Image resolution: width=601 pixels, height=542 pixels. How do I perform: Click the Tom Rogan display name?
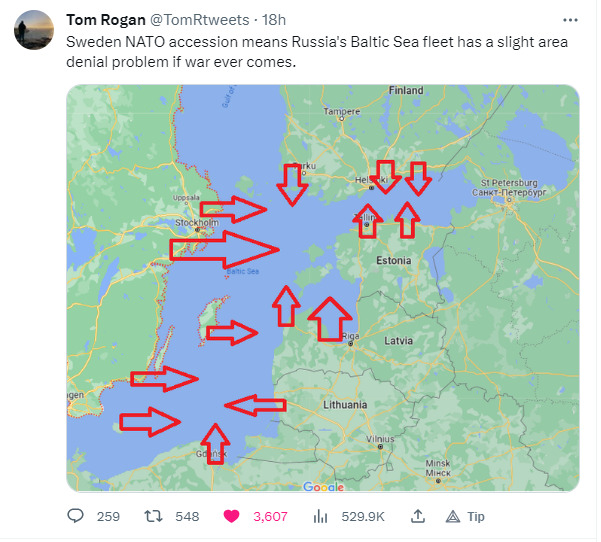pyautogui.click(x=106, y=20)
